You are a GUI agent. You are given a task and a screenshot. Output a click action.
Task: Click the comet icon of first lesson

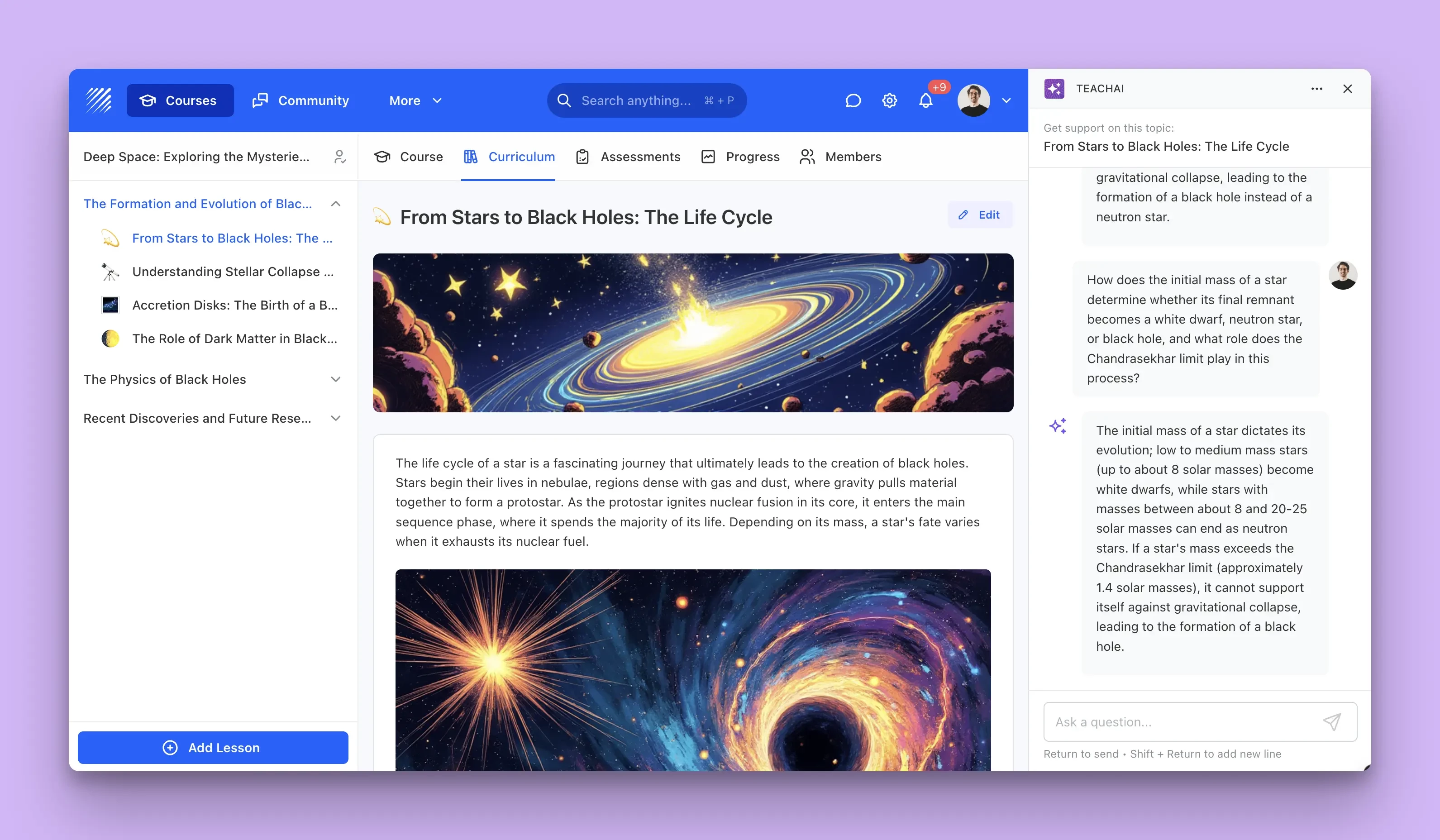[x=110, y=238]
